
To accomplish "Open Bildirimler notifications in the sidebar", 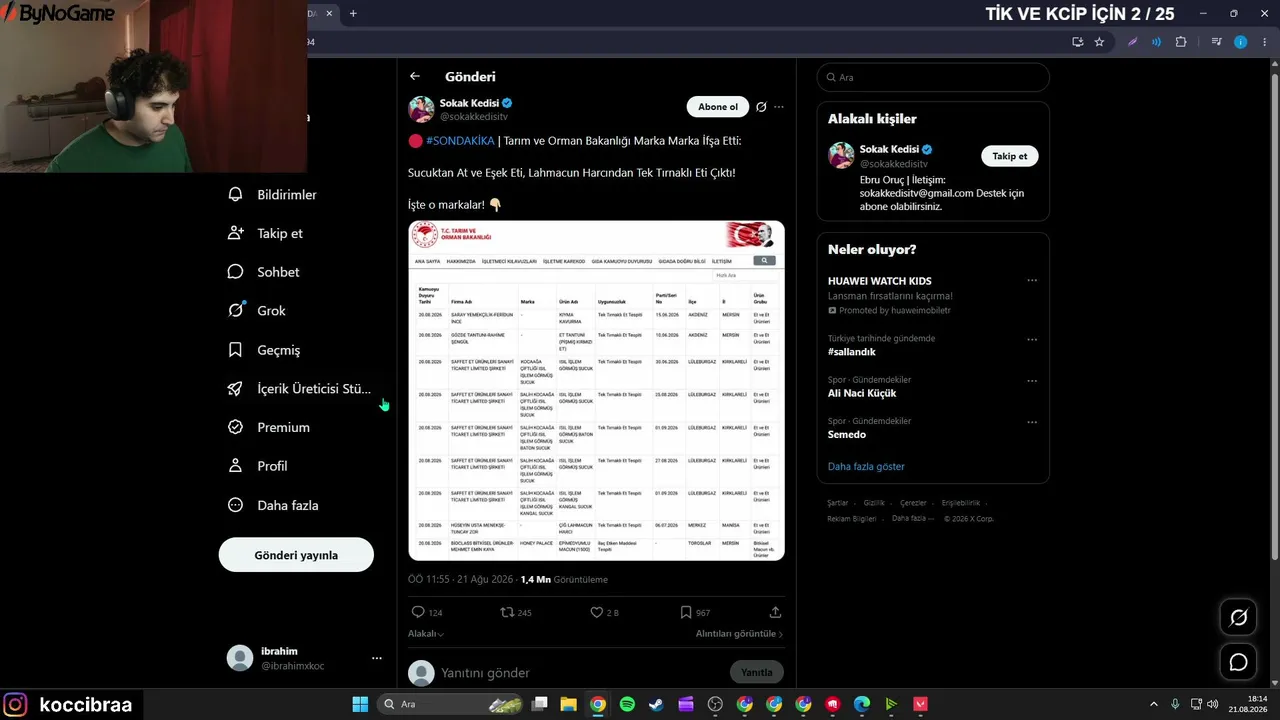I will pos(272,194).
